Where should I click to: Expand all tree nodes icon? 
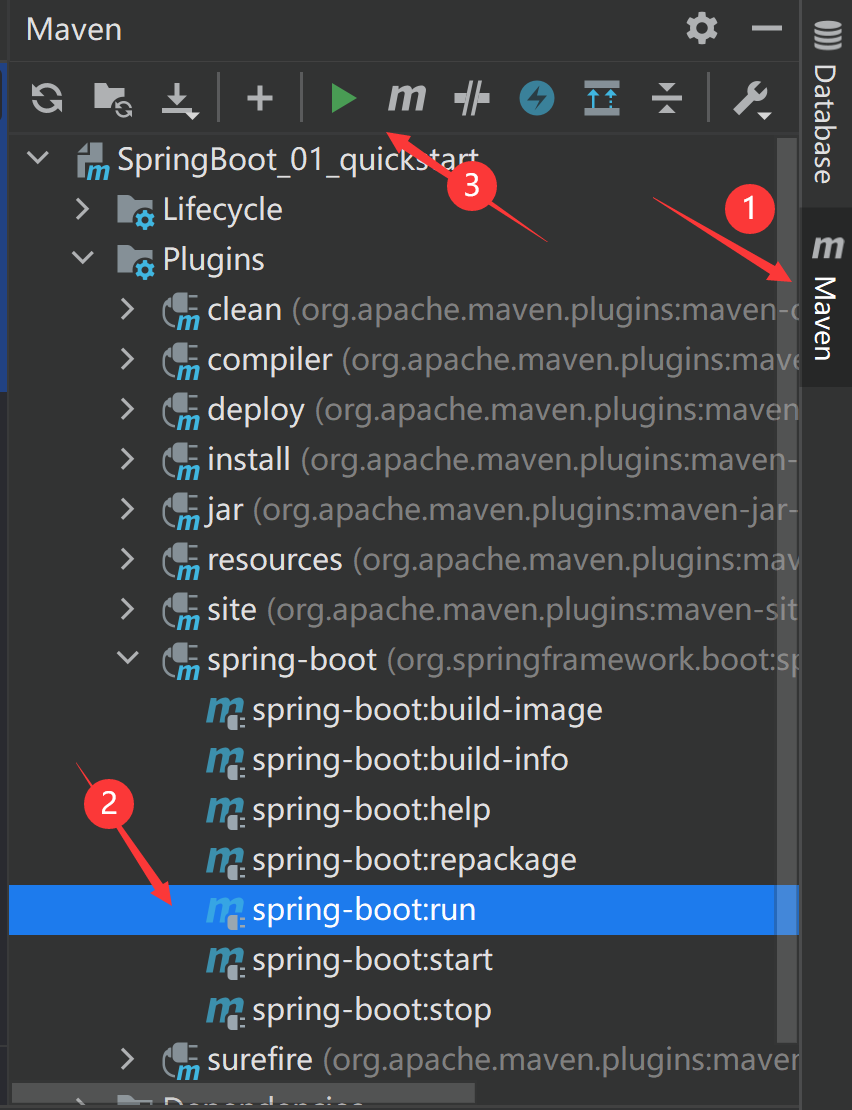tap(601, 98)
